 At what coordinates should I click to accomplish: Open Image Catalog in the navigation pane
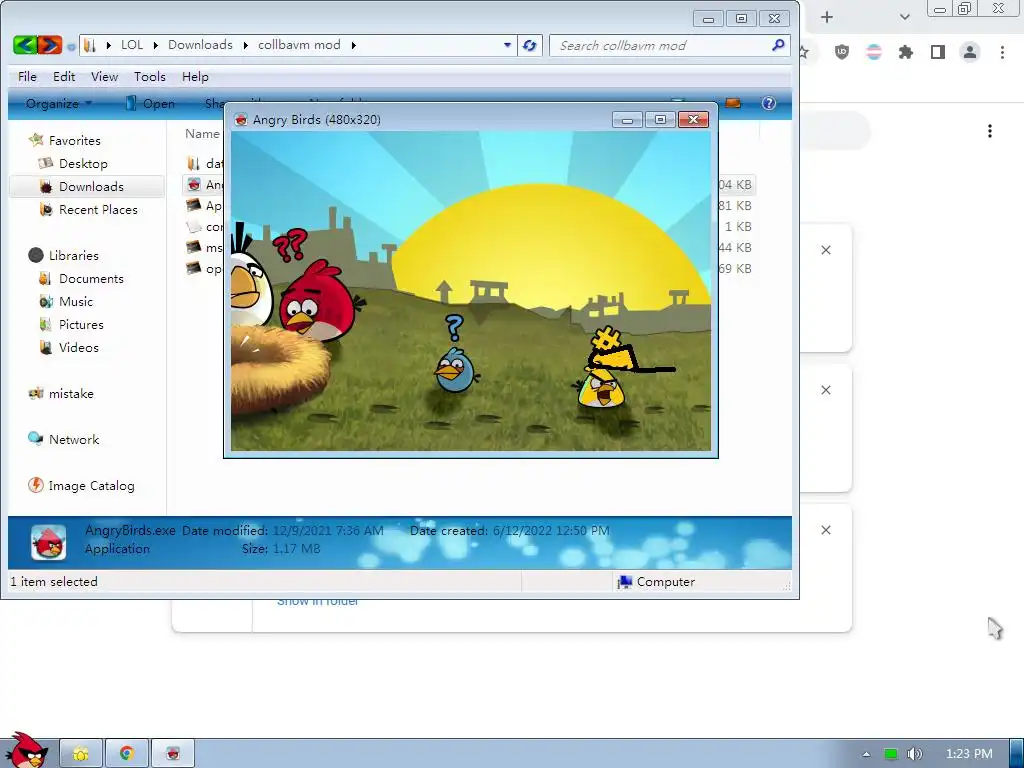82,486
